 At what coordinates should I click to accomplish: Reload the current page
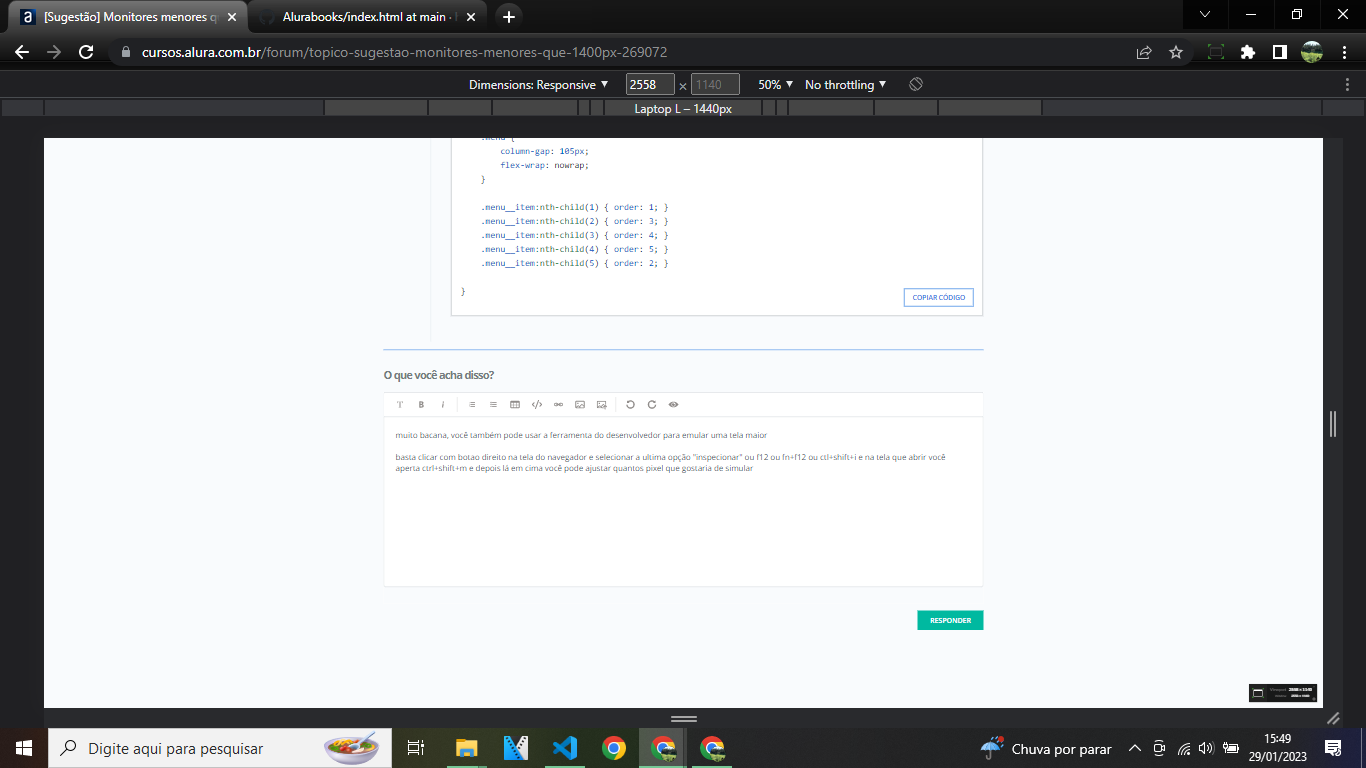click(x=86, y=52)
